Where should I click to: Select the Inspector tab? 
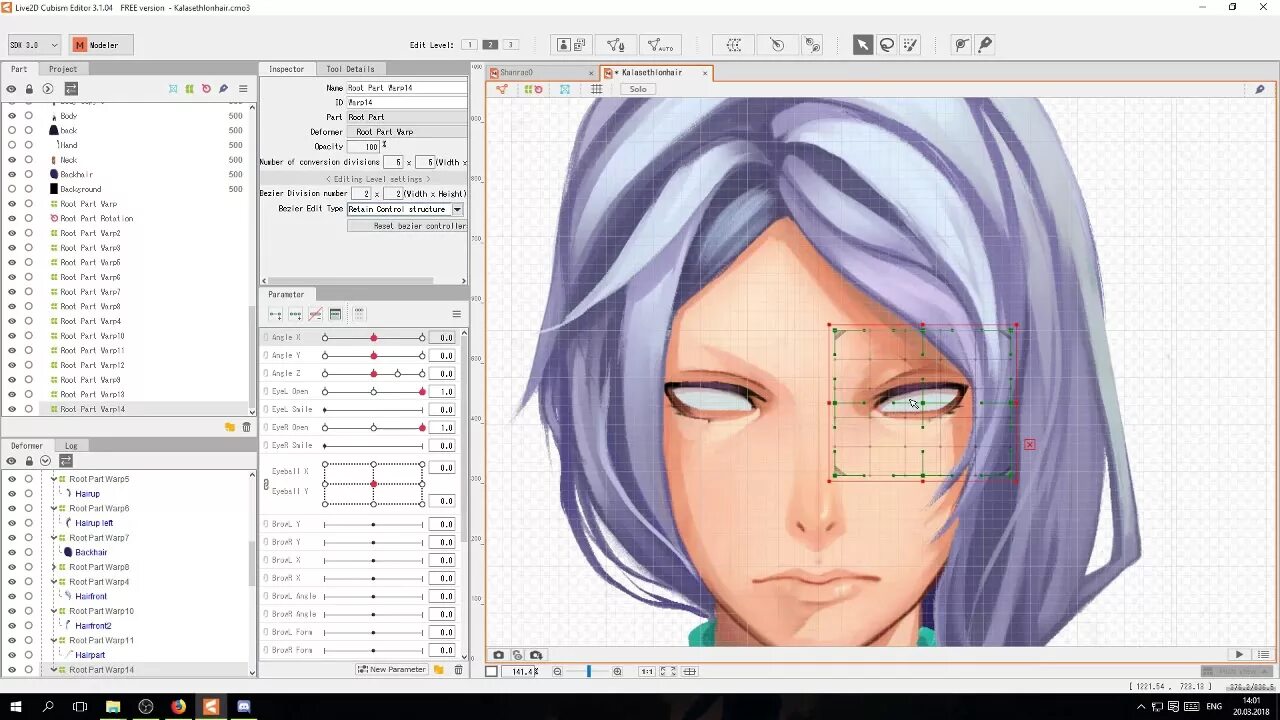click(x=286, y=69)
